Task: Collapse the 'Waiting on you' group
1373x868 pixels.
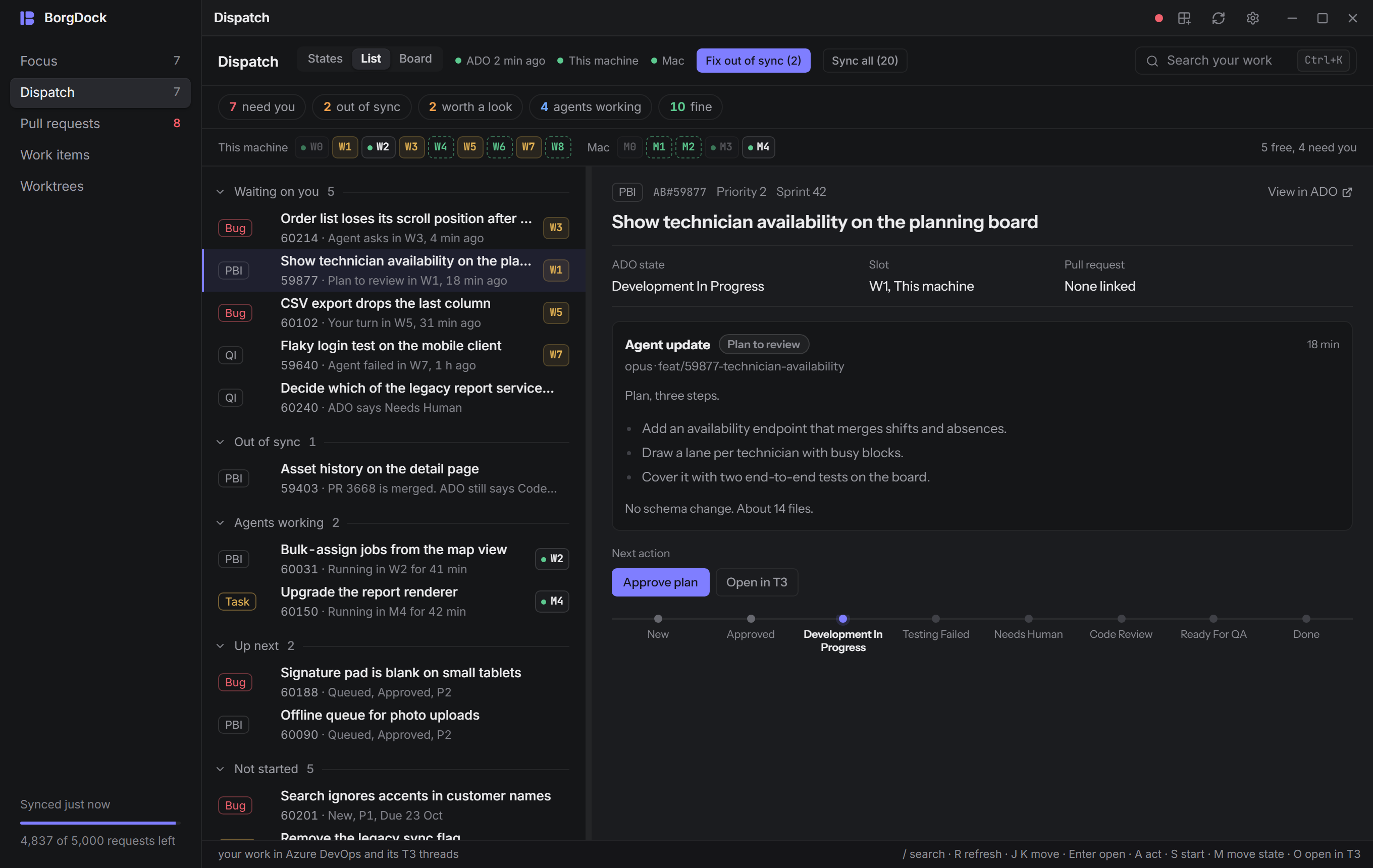Action: (220, 192)
